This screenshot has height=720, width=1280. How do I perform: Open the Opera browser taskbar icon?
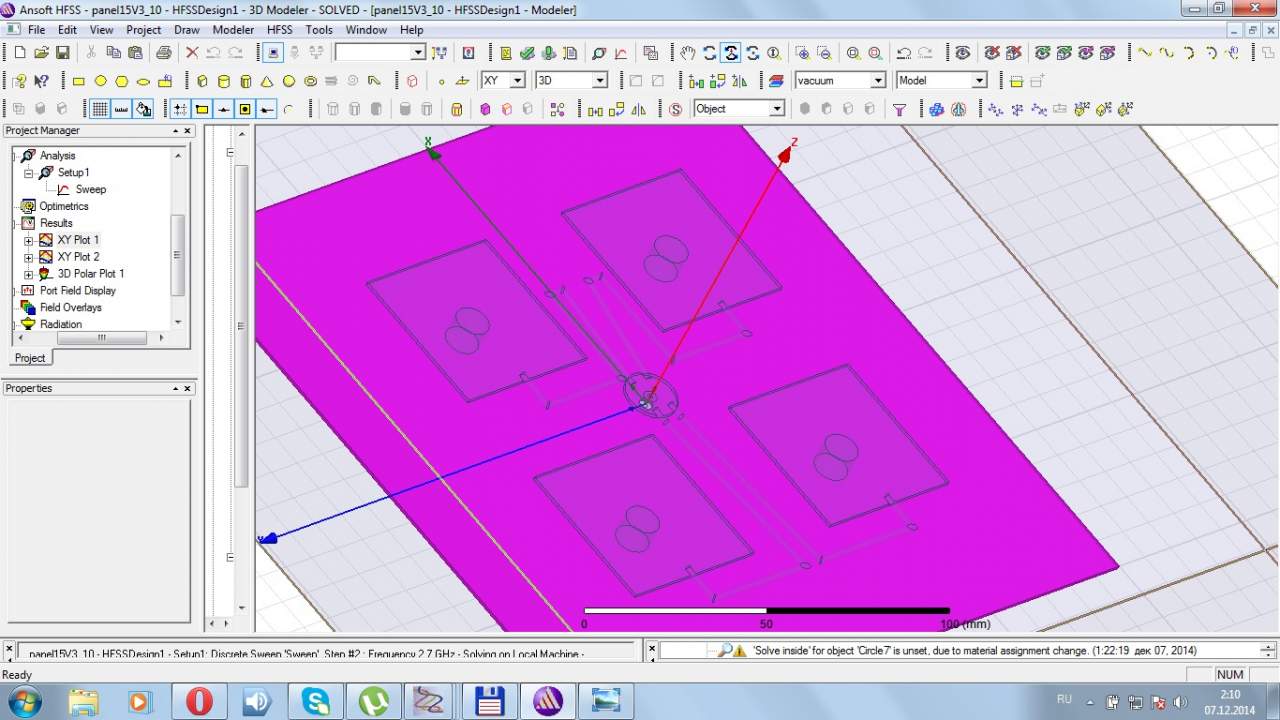pyautogui.click(x=199, y=701)
